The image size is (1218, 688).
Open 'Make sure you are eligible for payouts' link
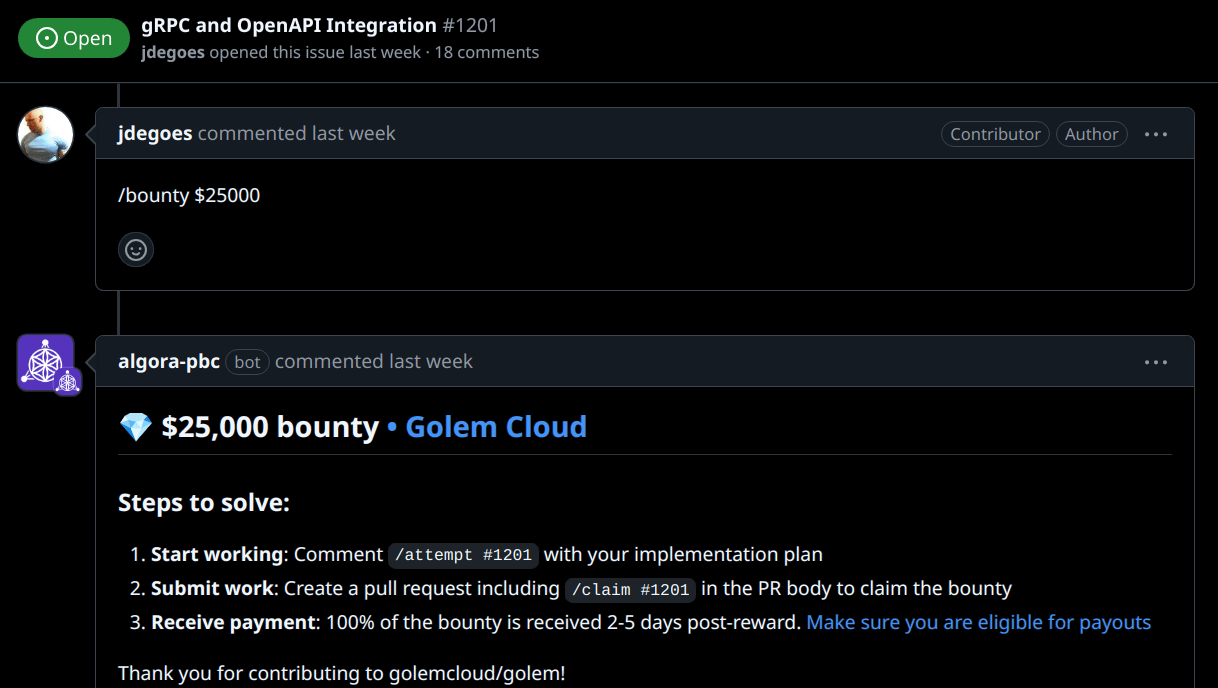pos(979,622)
